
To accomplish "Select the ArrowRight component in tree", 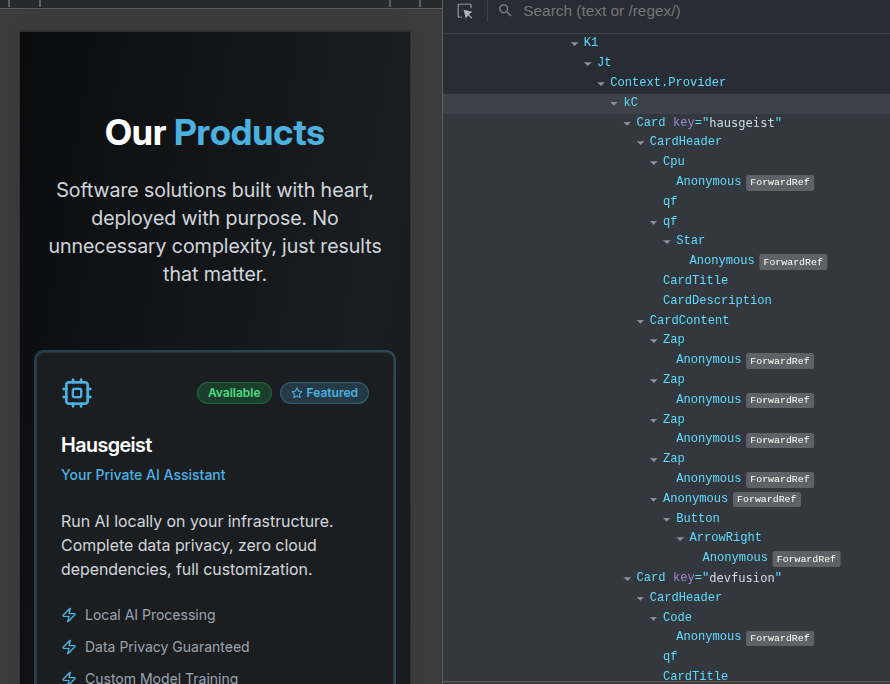I will [725, 537].
